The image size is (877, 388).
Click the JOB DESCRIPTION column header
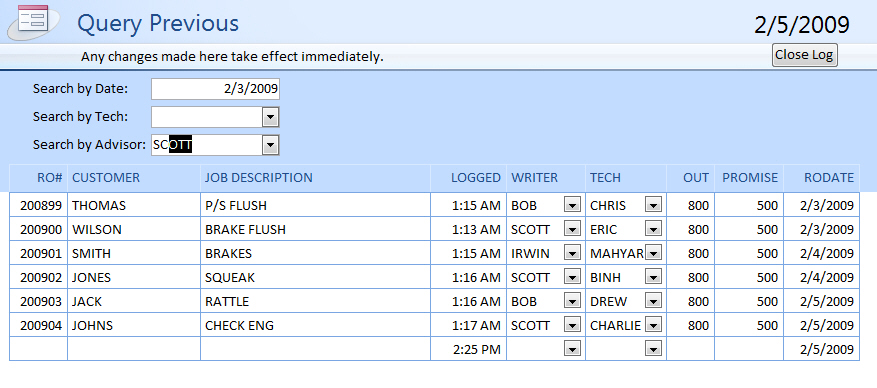pos(315,178)
